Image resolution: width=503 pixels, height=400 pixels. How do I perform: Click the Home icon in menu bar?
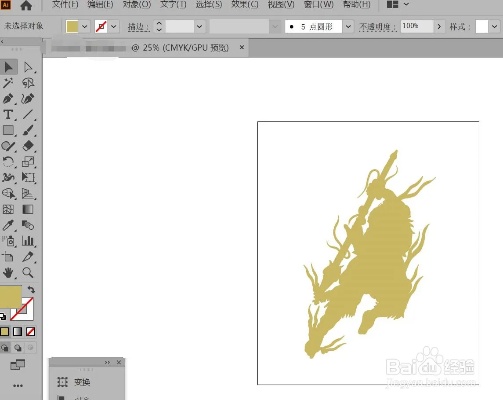click(x=26, y=5)
